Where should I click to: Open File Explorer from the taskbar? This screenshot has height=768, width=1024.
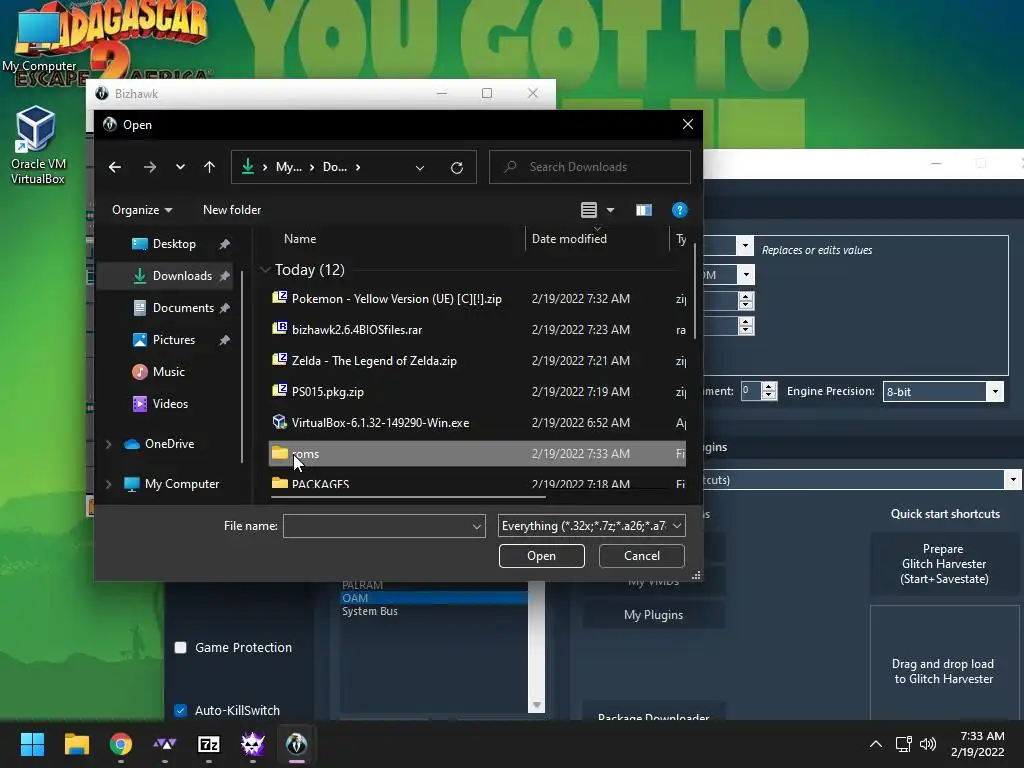76,744
